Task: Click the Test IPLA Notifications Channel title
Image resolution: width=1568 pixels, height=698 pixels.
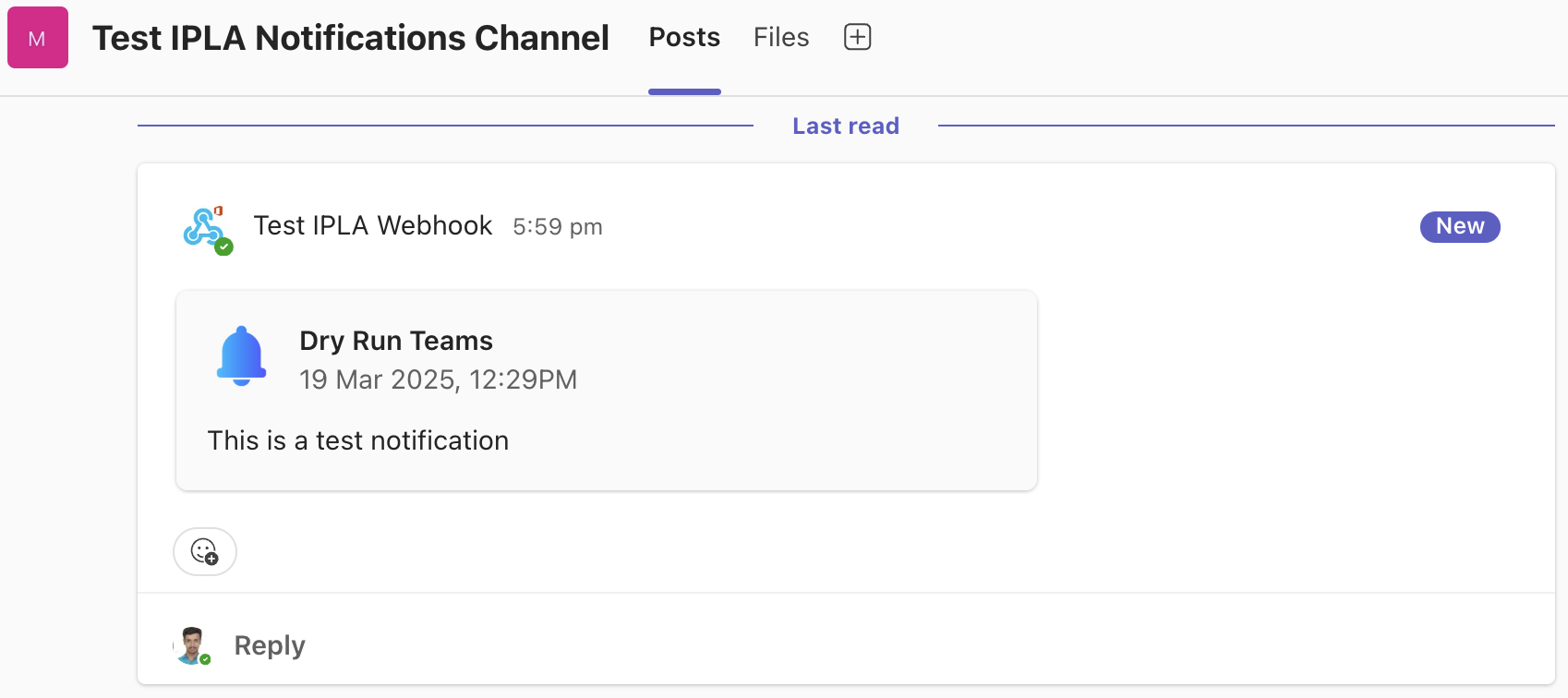Action: coord(351,38)
